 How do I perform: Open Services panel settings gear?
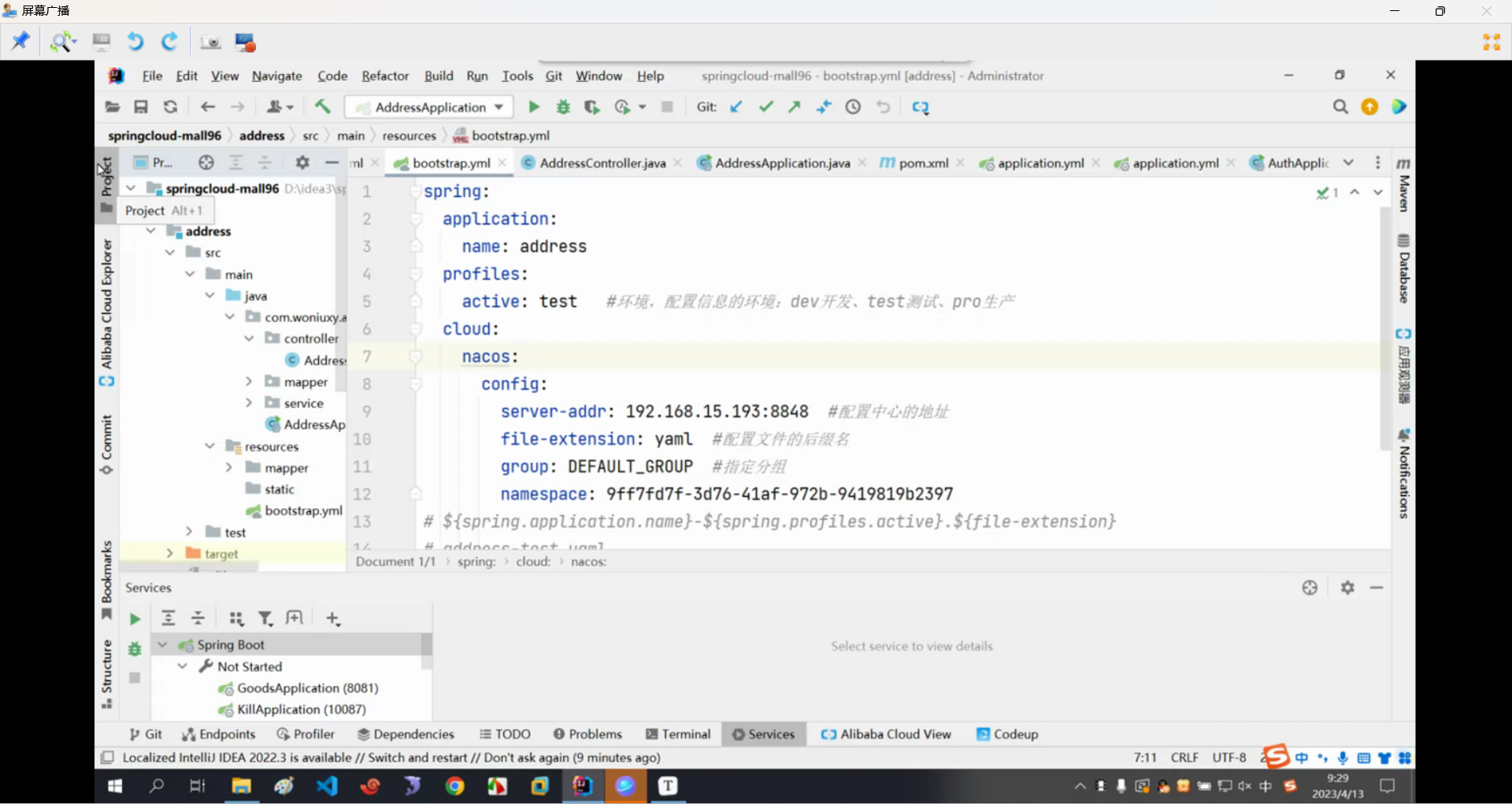coord(1347,588)
